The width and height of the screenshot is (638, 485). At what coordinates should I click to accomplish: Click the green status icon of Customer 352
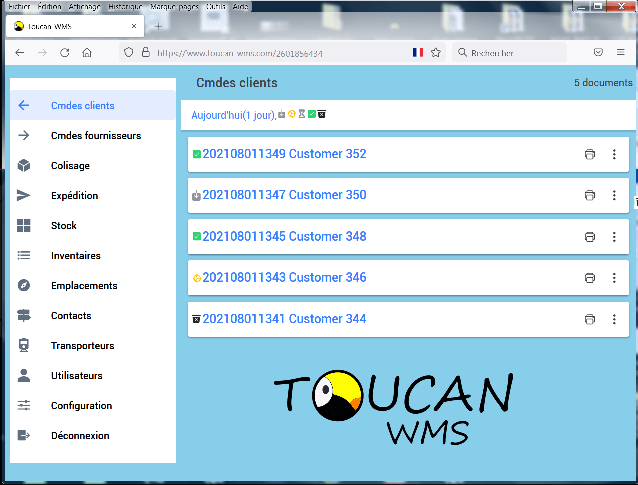coord(197,154)
